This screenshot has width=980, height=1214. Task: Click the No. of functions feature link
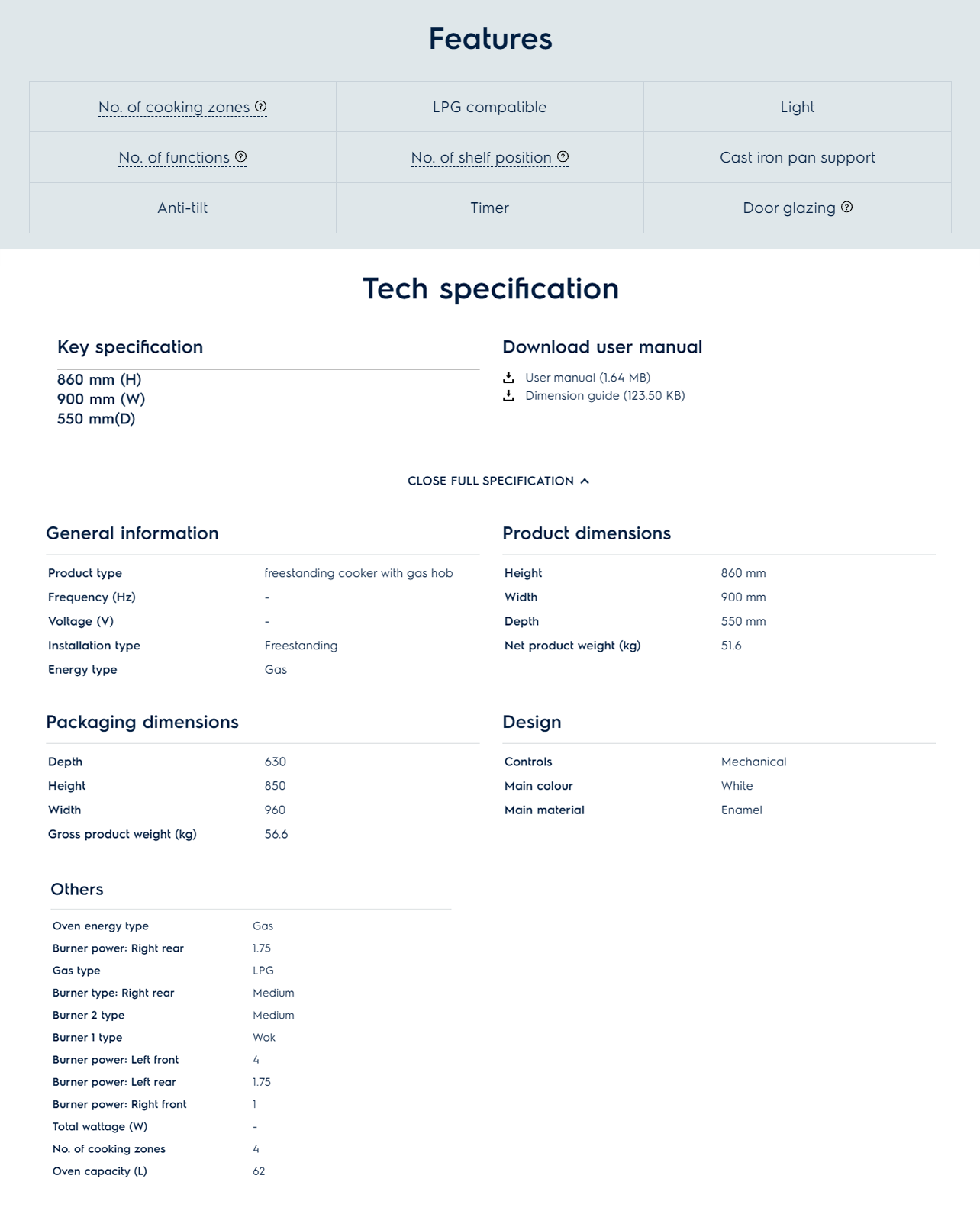174,157
